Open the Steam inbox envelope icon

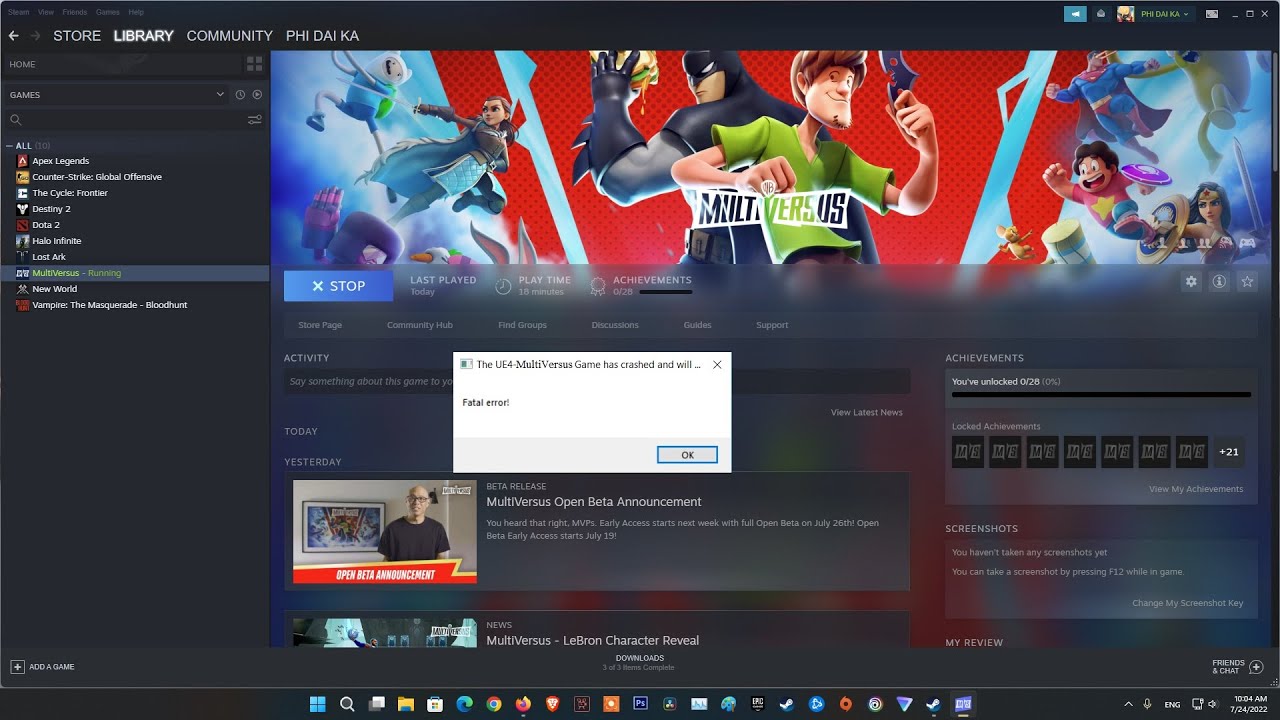tap(1101, 14)
